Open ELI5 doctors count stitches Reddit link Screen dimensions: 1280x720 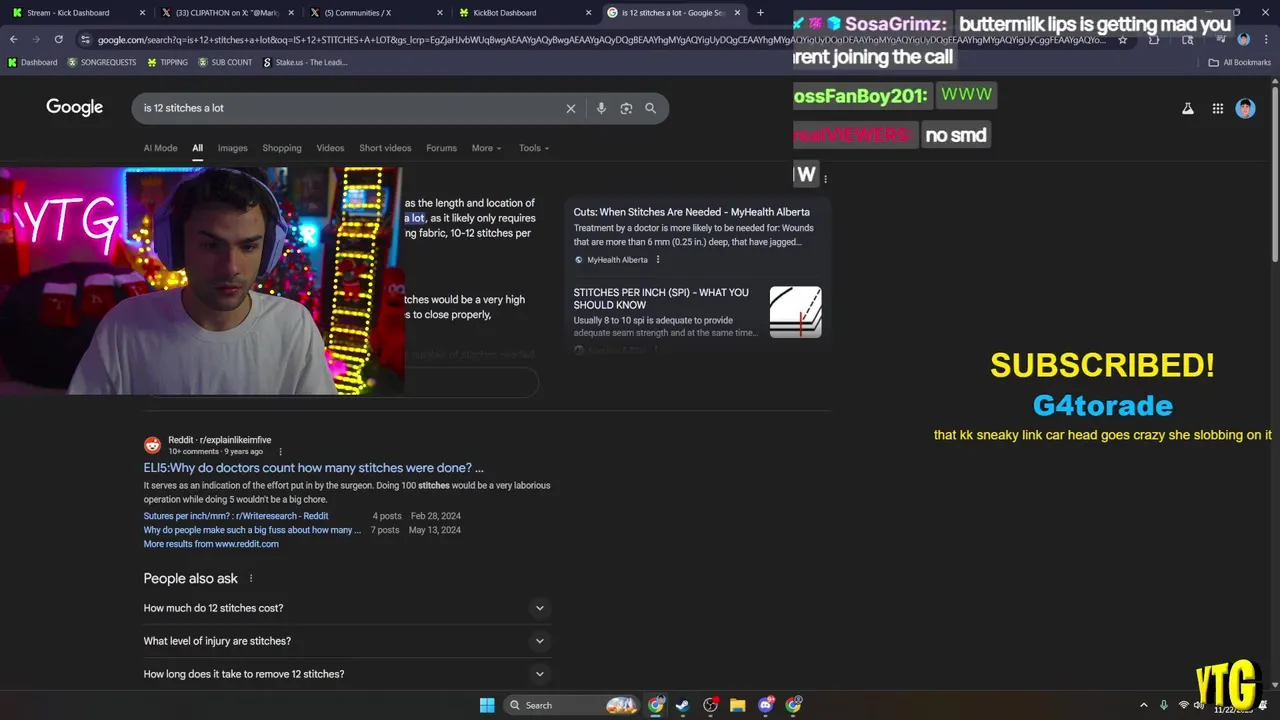click(313, 468)
